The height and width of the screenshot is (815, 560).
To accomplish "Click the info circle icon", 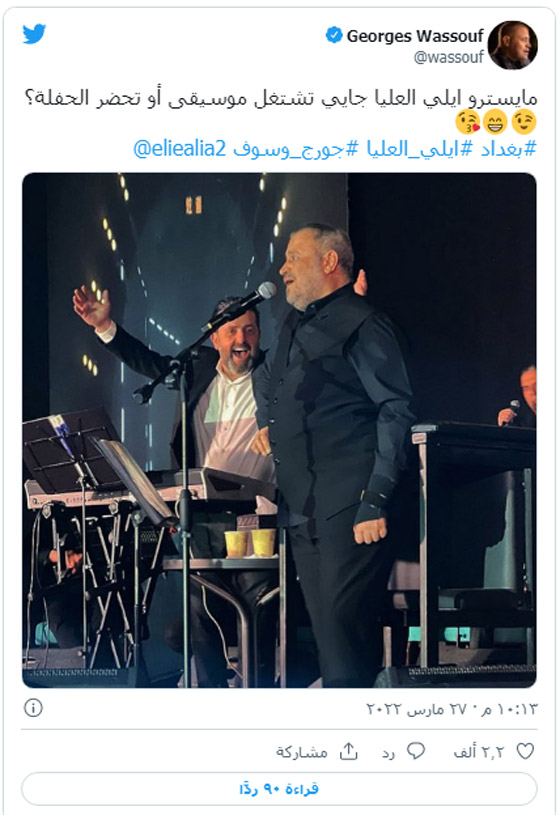I will click(33, 708).
